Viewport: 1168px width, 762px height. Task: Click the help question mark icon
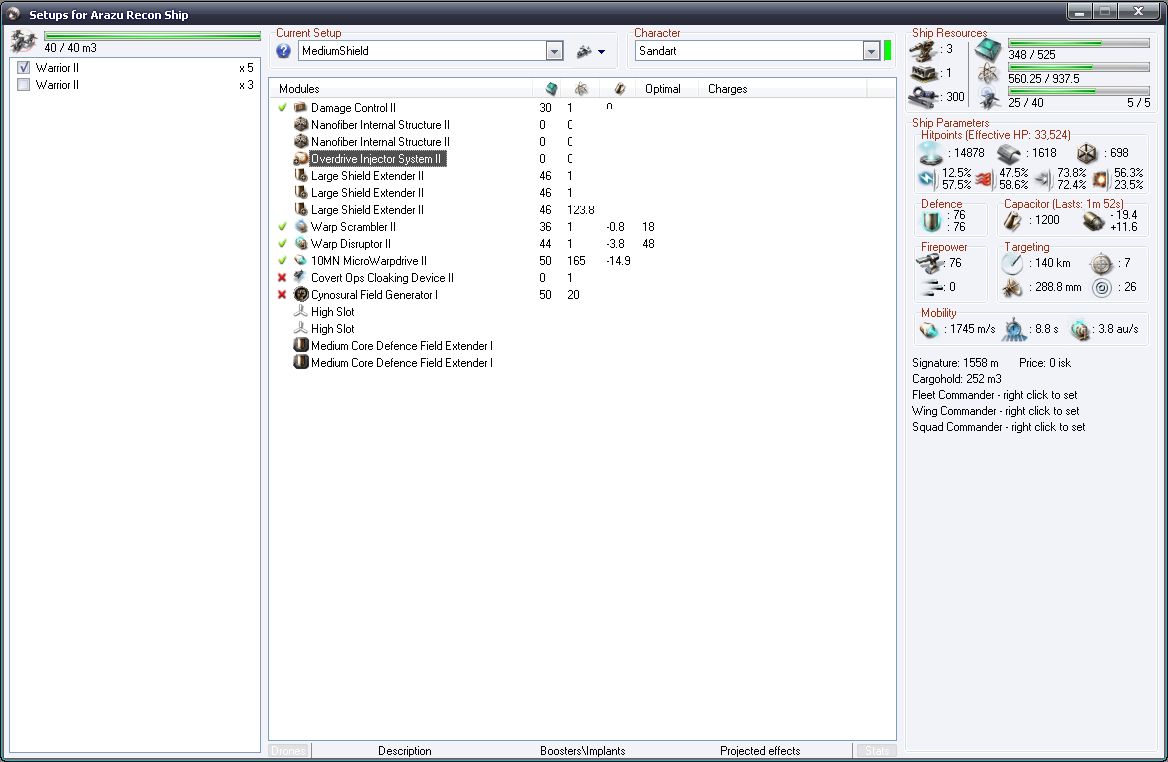tap(283, 51)
